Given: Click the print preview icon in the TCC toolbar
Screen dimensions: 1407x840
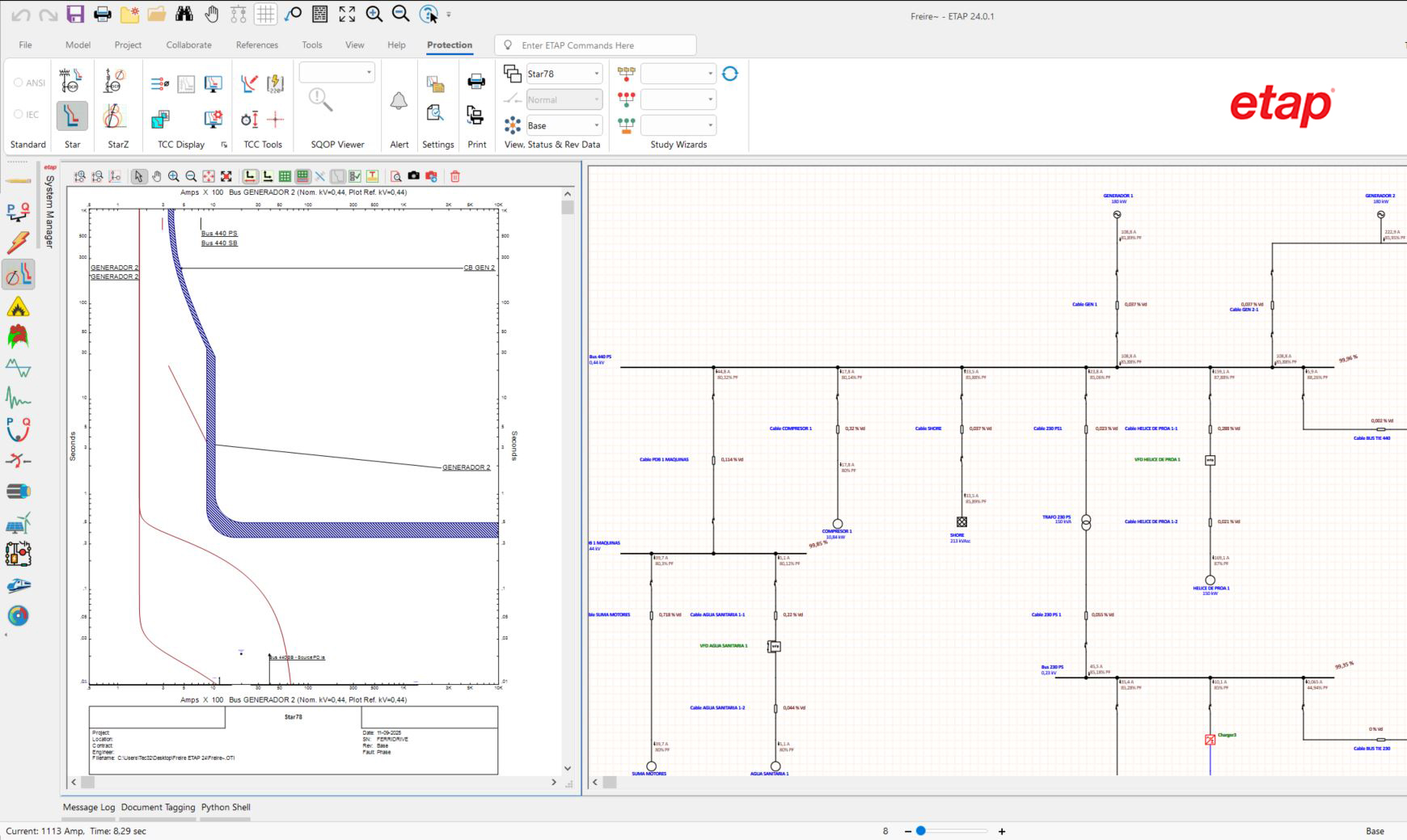Looking at the screenshot, I should coord(396,175).
